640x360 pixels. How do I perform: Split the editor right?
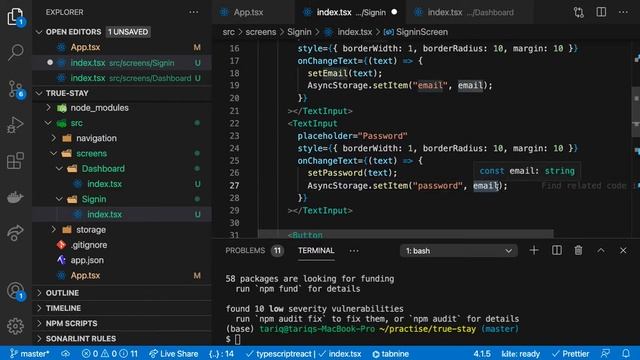(x=601, y=12)
